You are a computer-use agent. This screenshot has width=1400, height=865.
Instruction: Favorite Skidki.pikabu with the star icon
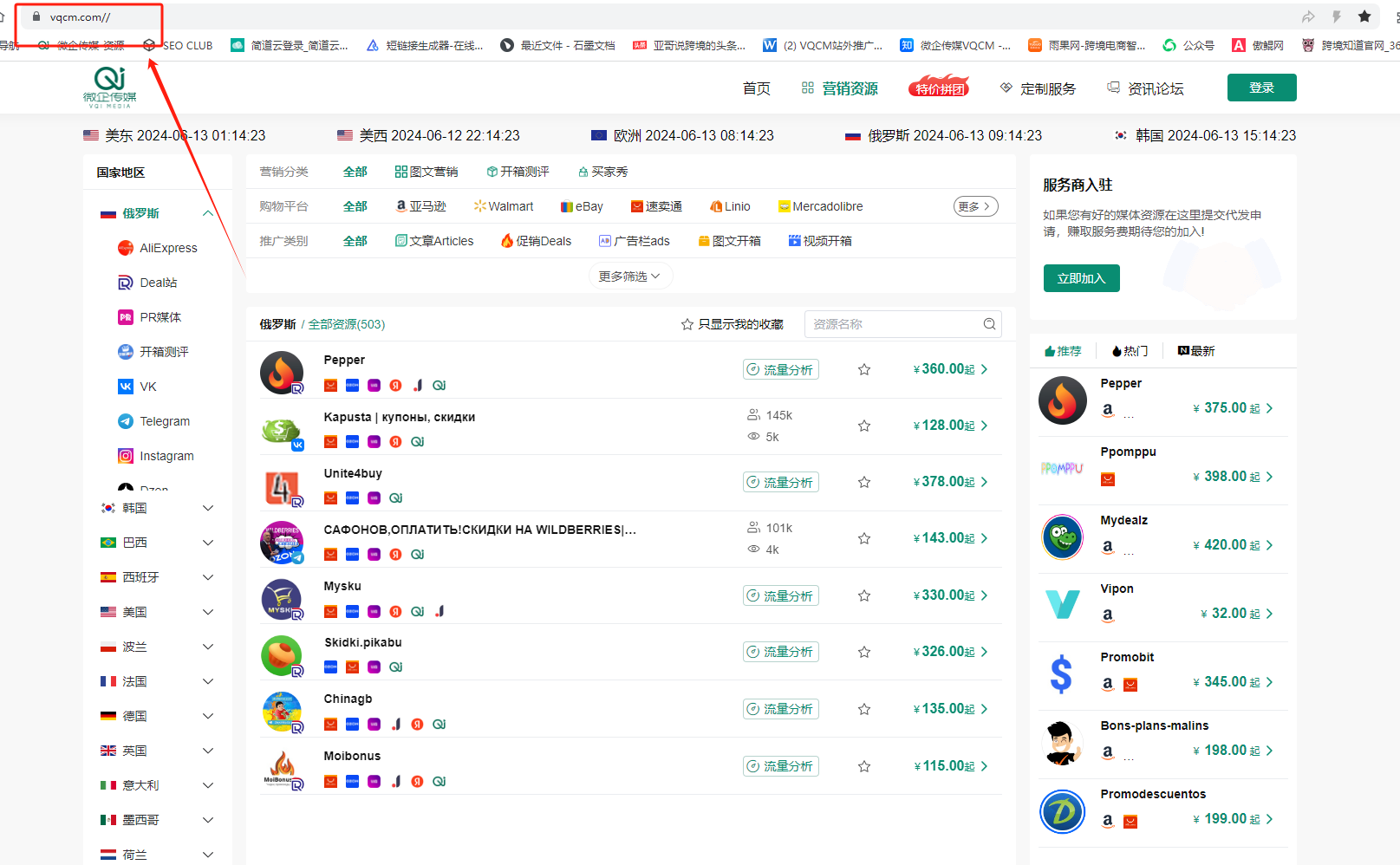pyautogui.click(x=864, y=652)
